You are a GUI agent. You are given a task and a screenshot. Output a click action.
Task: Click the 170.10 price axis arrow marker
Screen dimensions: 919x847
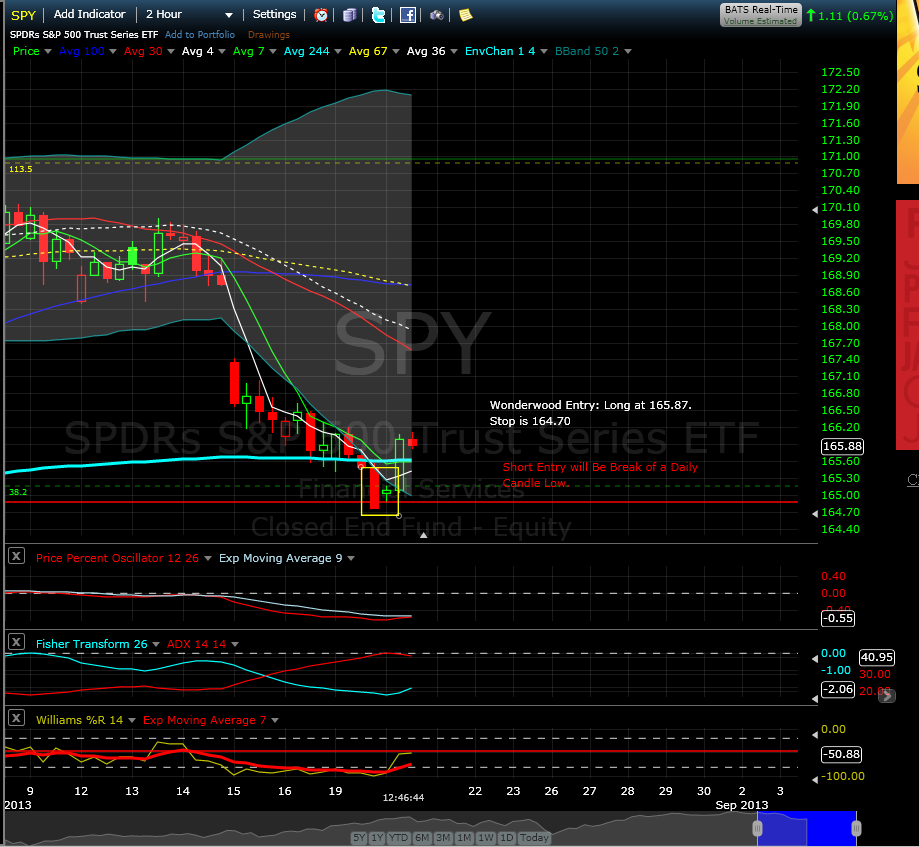pyautogui.click(x=815, y=210)
